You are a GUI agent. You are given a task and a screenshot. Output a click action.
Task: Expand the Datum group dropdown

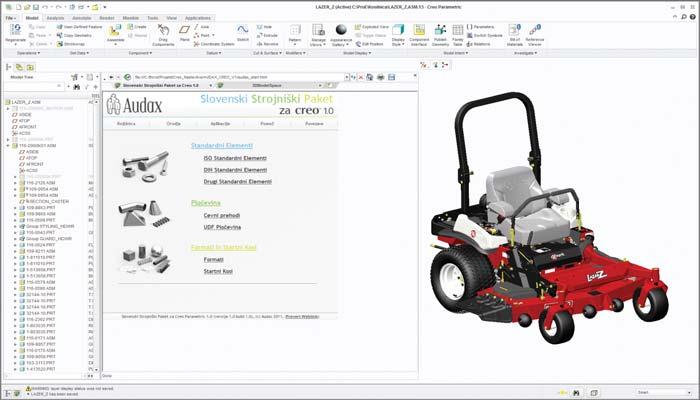pyautogui.click(x=213, y=53)
